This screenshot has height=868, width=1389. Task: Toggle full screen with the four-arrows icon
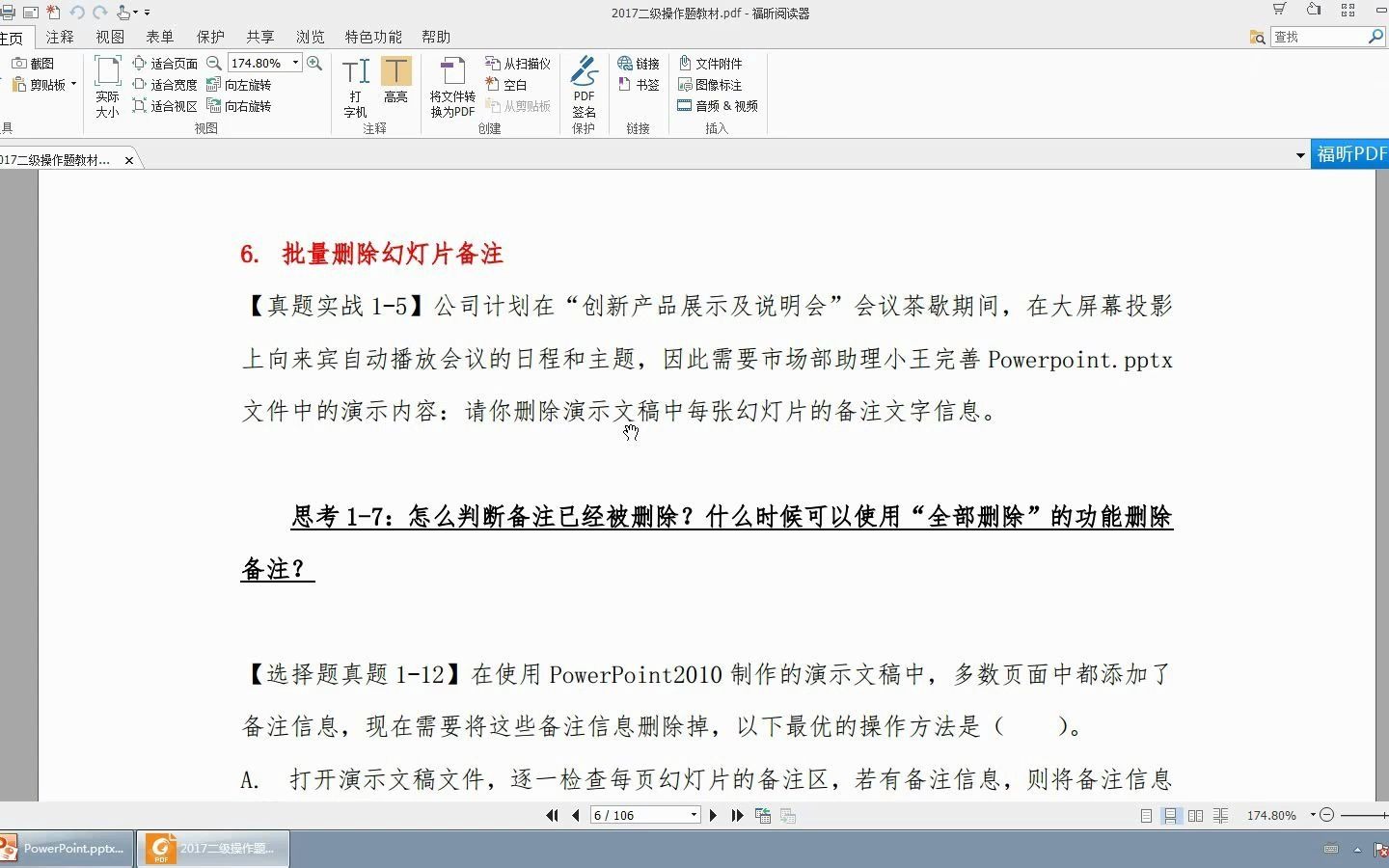(1348, 10)
